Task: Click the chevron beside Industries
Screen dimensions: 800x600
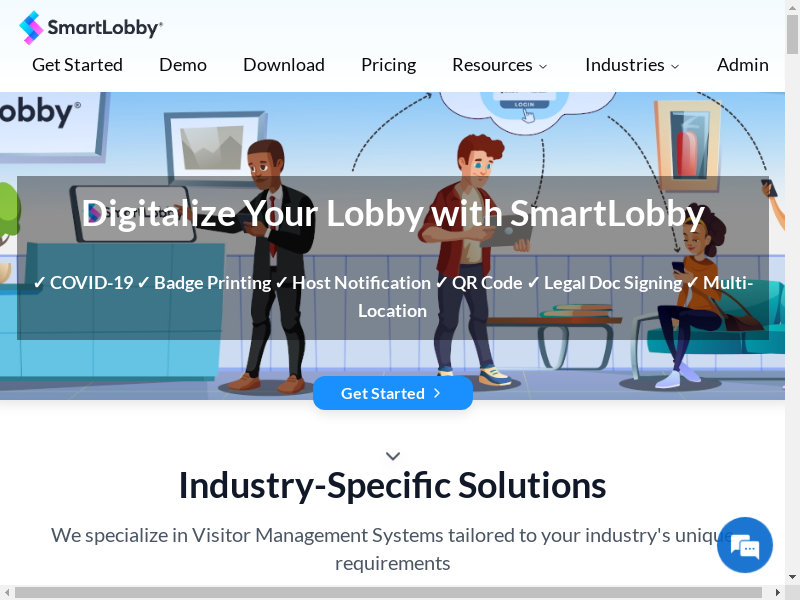Action: click(x=675, y=66)
